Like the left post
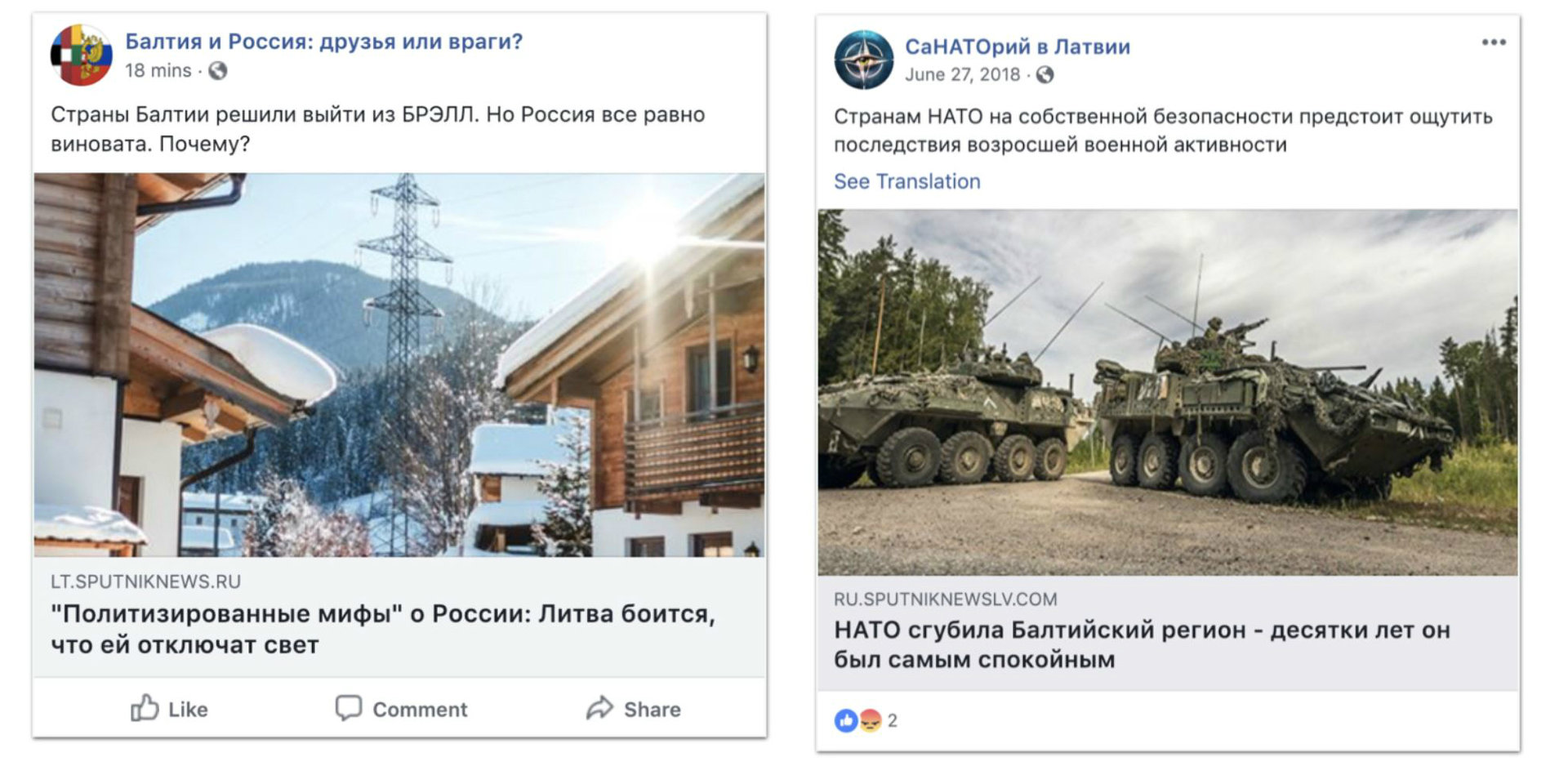 click(x=170, y=709)
